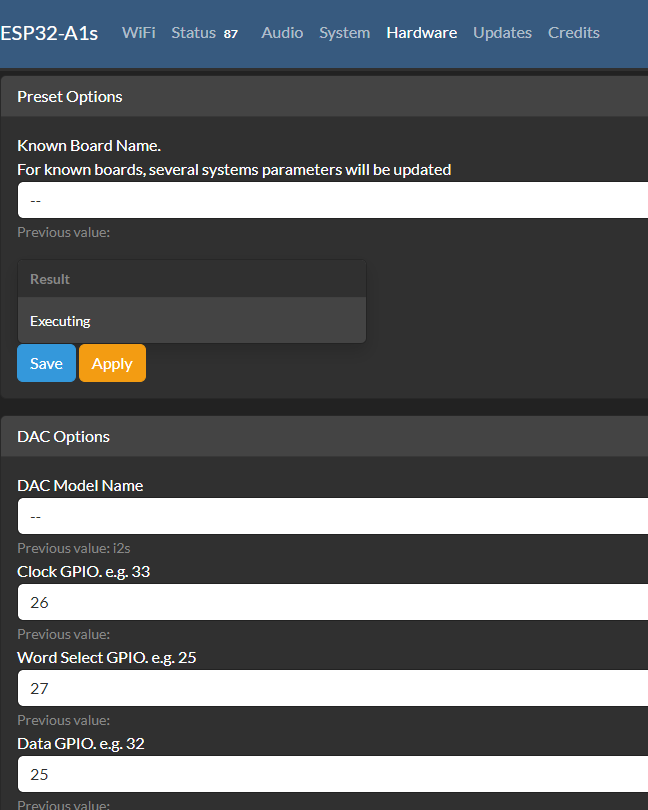Expand the DAC Model Name dropdown
Image resolution: width=648 pixels, height=810 pixels.
click(332, 516)
